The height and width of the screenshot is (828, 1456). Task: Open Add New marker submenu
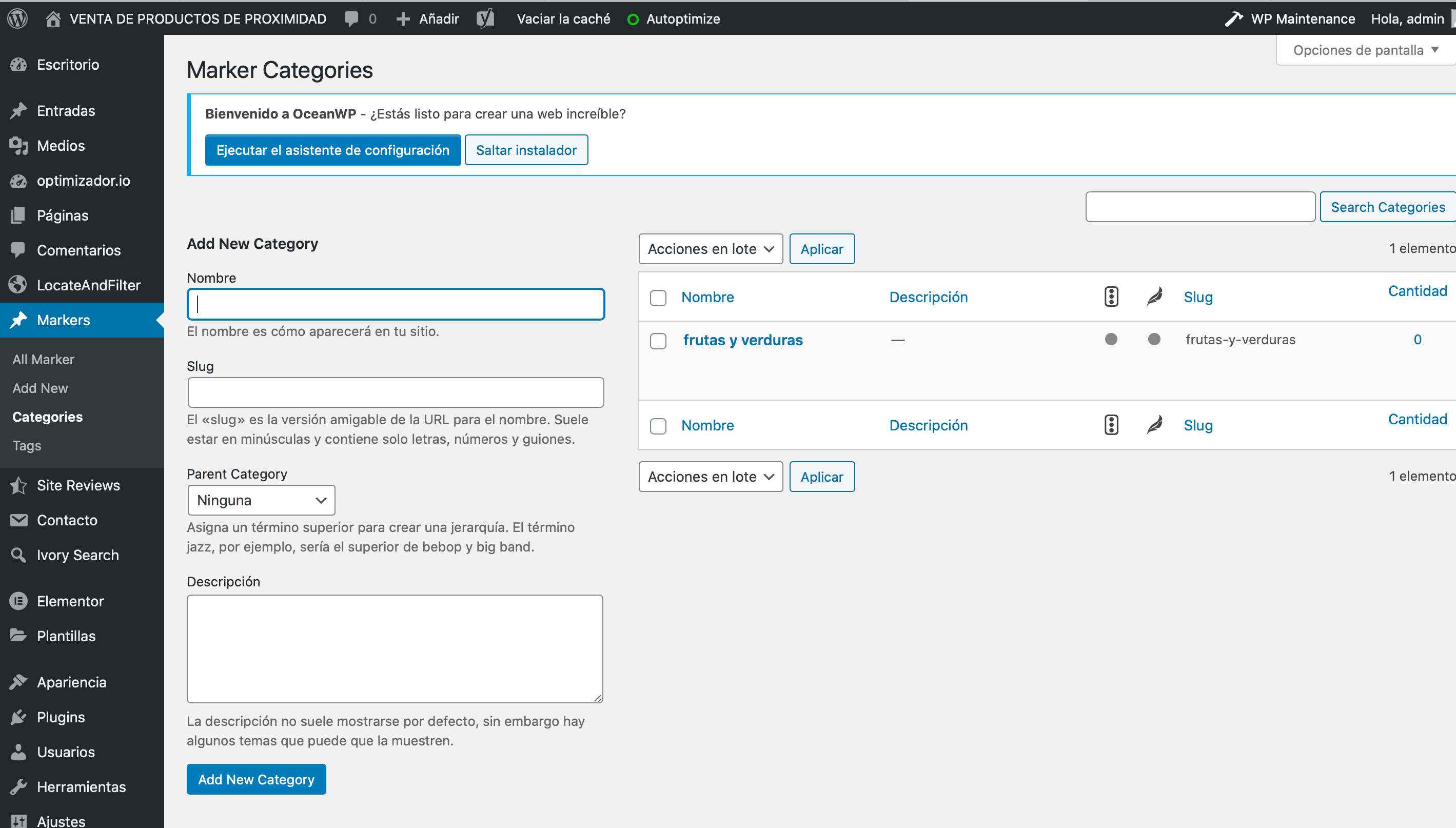(x=40, y=388)
